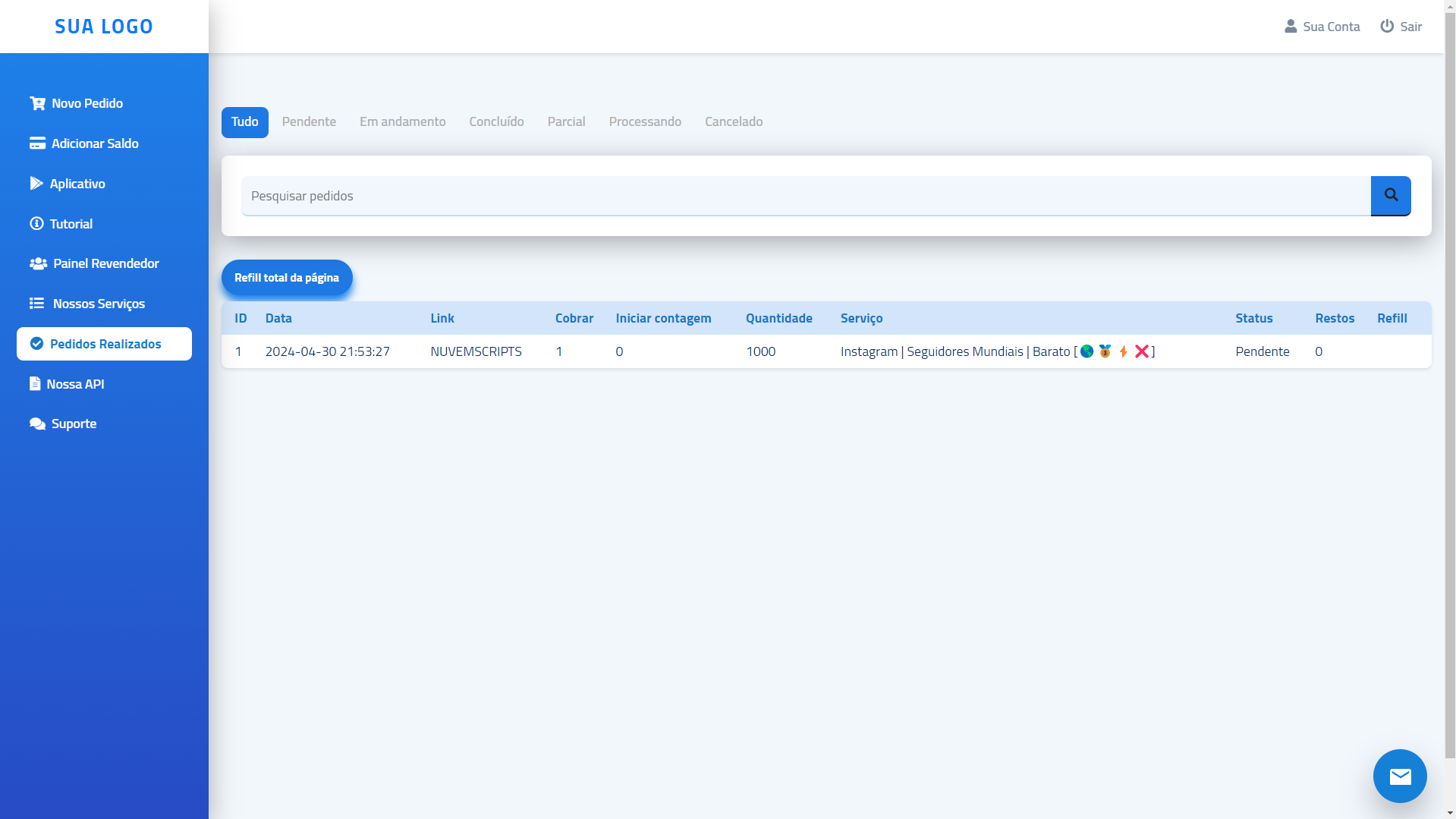Click the Sair power icon

click(x=1387, y=26)
